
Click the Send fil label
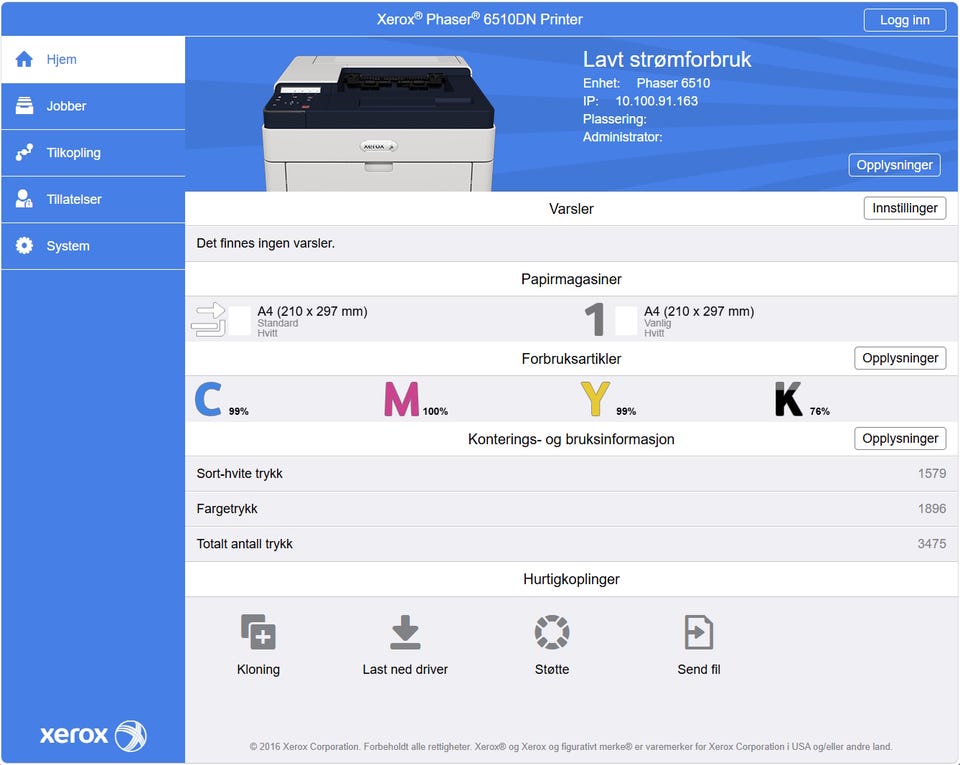[699, 670]
